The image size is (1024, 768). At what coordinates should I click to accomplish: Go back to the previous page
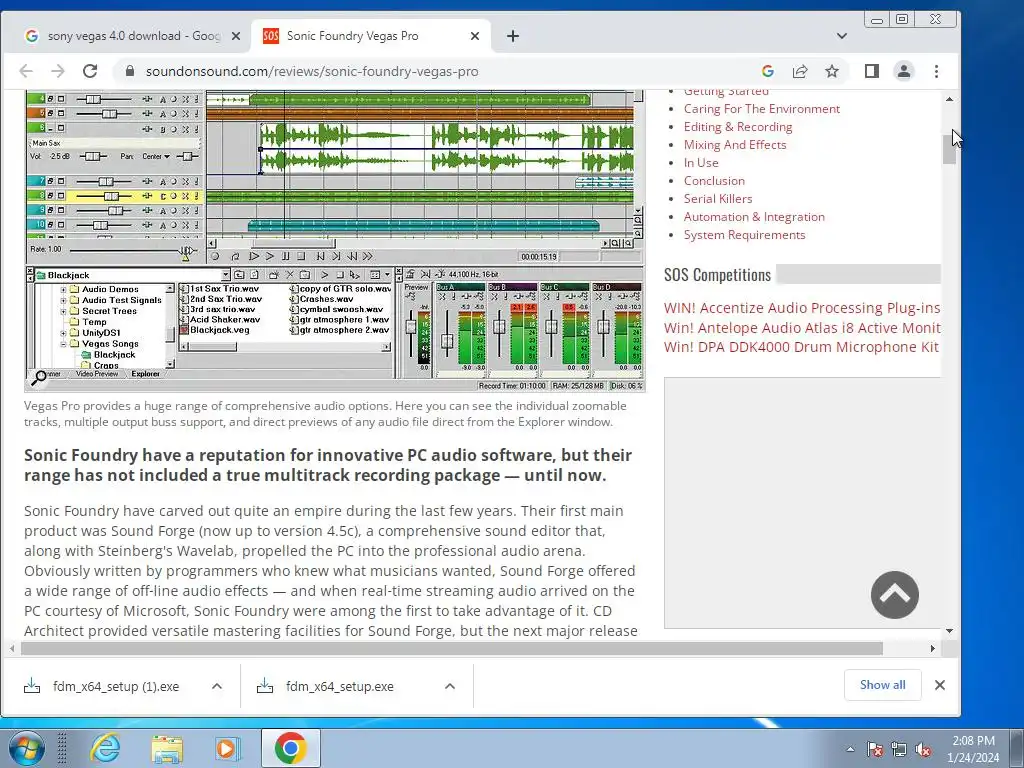(x=26, y=71)
